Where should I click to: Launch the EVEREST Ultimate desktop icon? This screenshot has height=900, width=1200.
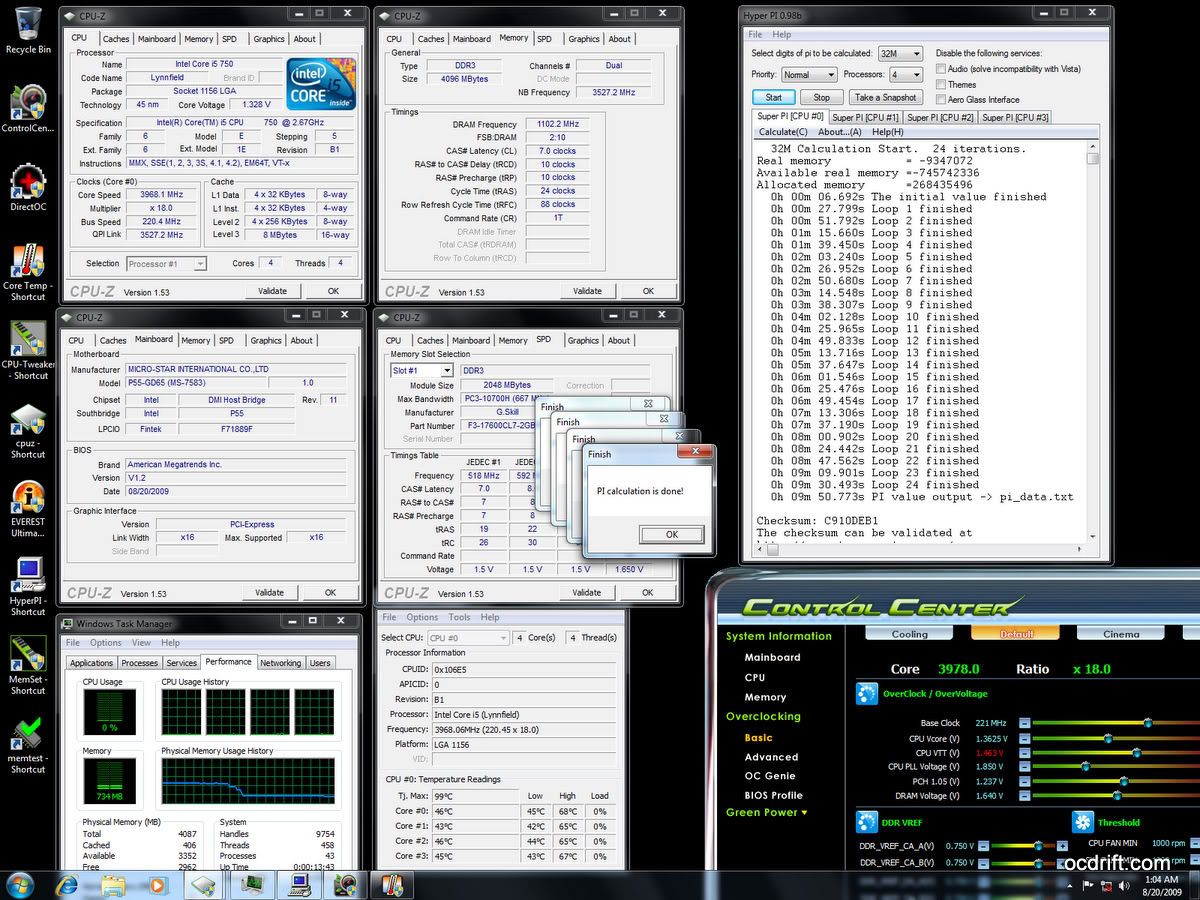coord(28,498)
